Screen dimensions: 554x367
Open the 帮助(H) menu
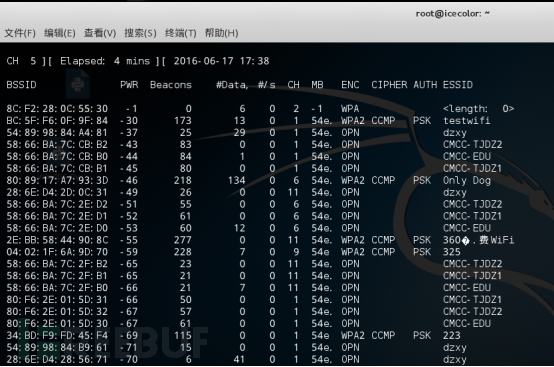pyautogui.click(x=222, y=33)
